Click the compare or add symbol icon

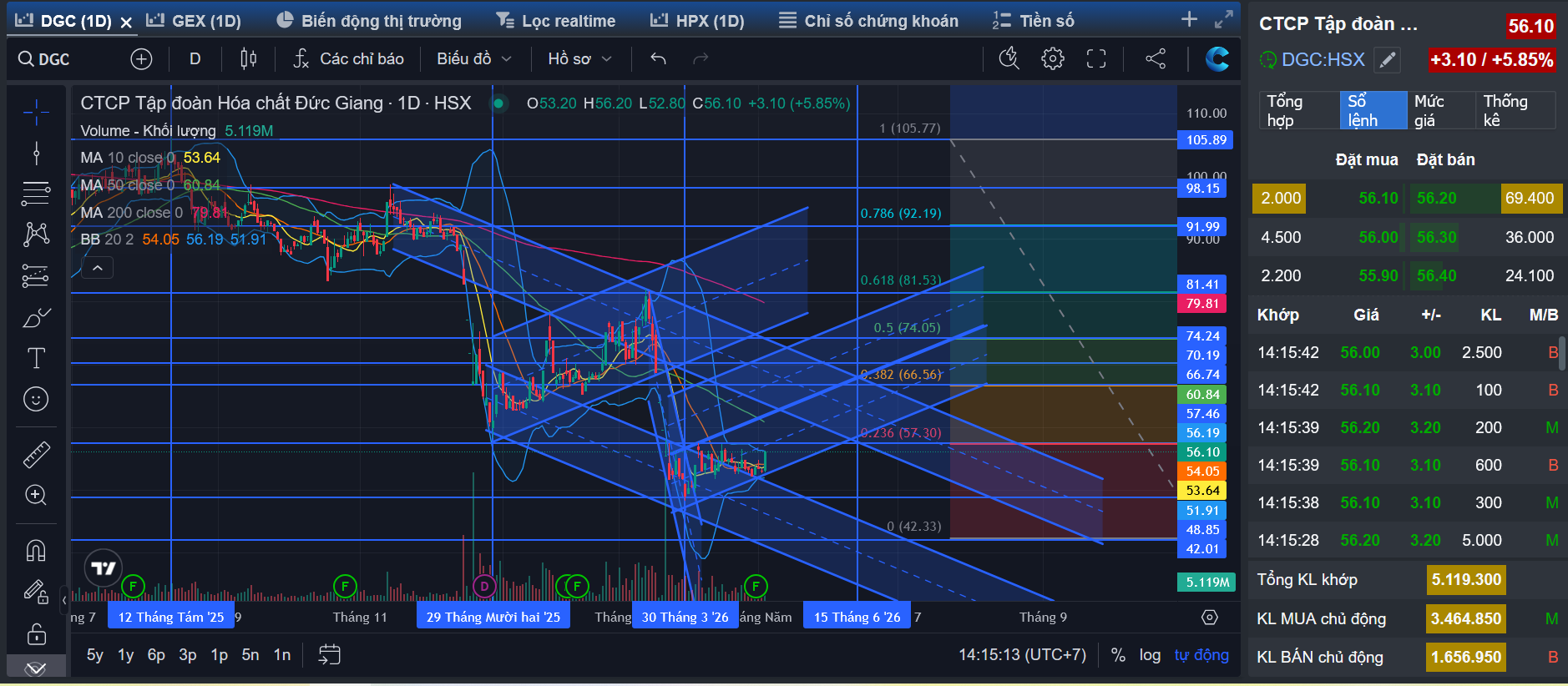coord(141,58)
